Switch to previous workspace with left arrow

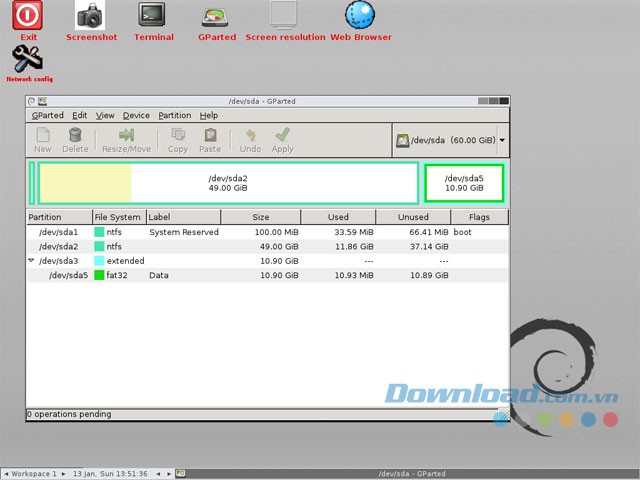6,474
